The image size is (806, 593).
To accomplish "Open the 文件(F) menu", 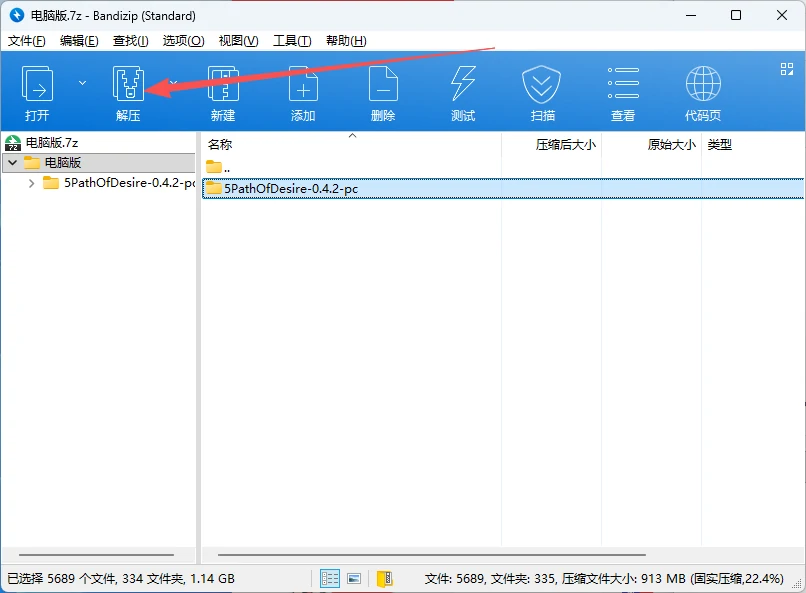I will [27, 41].
